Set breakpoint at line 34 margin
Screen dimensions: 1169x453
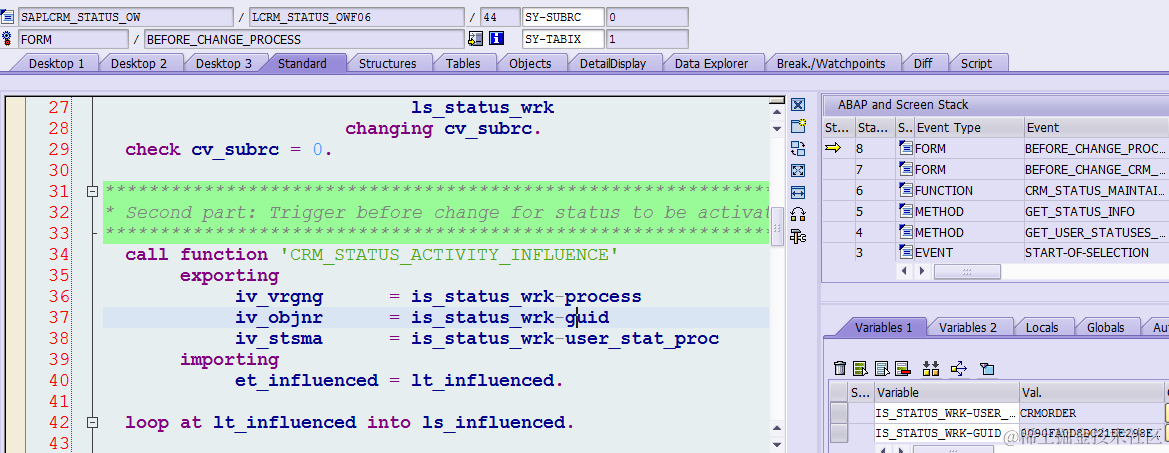(x=16, y=255)
